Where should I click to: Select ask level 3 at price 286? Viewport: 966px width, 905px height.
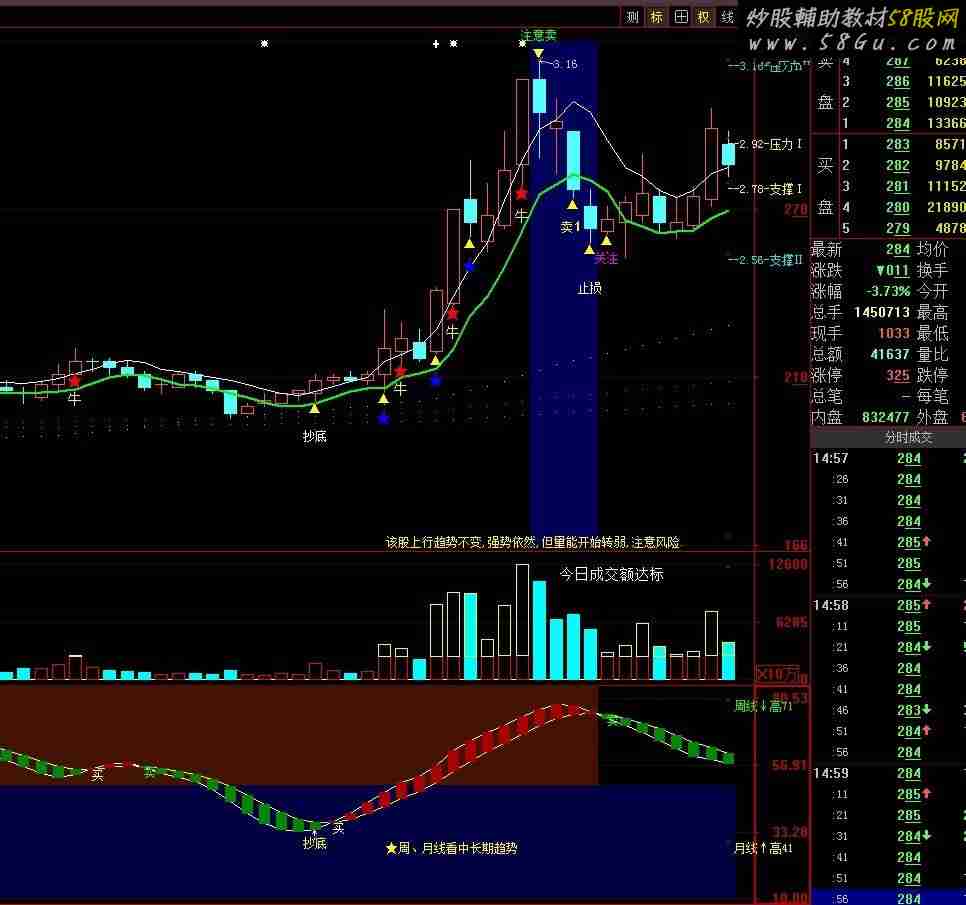coord(903,81)
